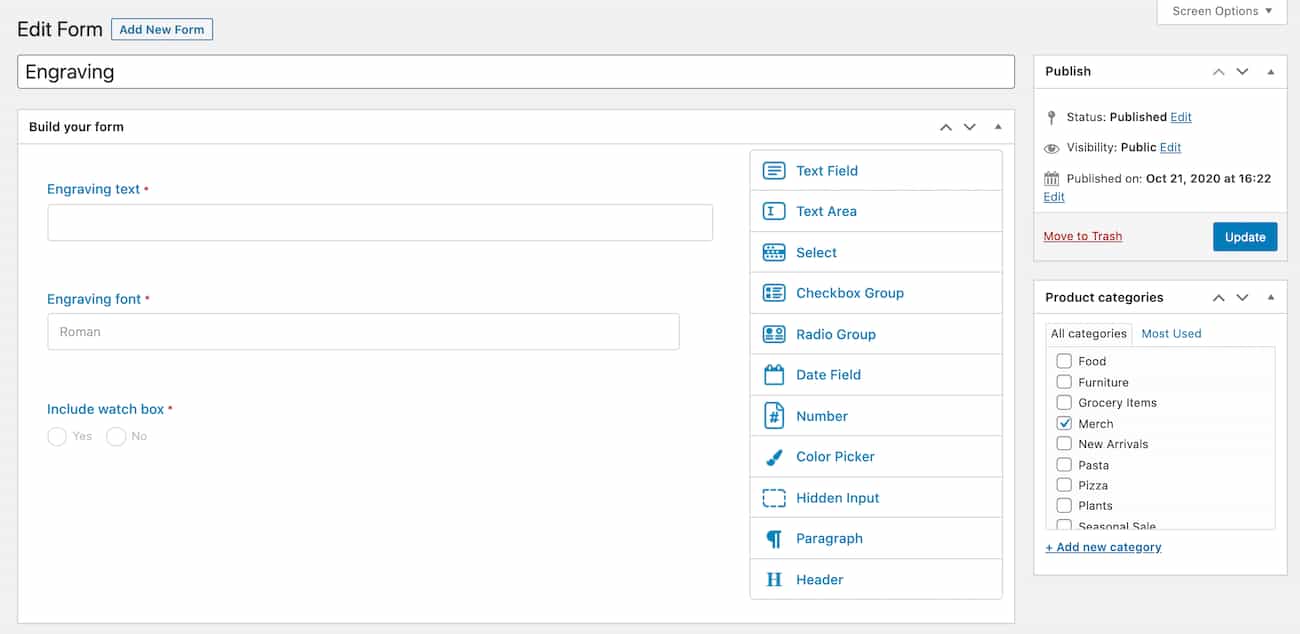Click the Text Area icon

tap(774, 211)
